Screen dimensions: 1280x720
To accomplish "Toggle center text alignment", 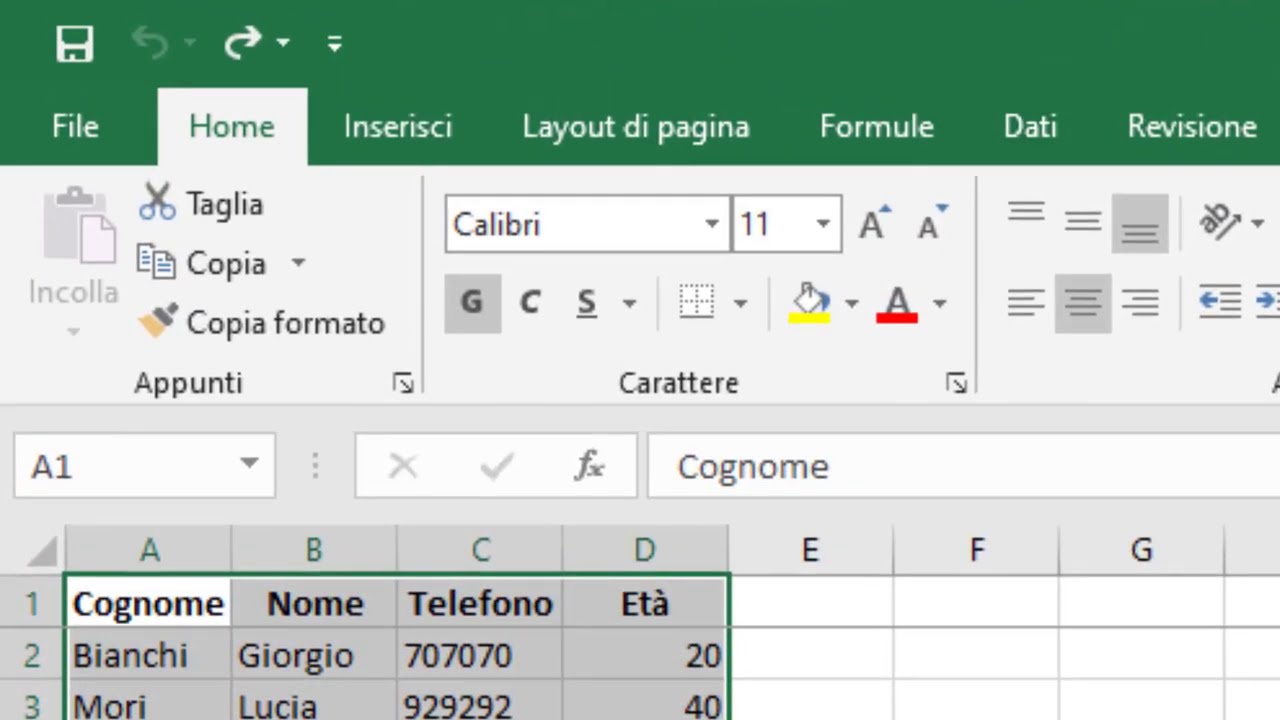I will tap(1083, 303).
